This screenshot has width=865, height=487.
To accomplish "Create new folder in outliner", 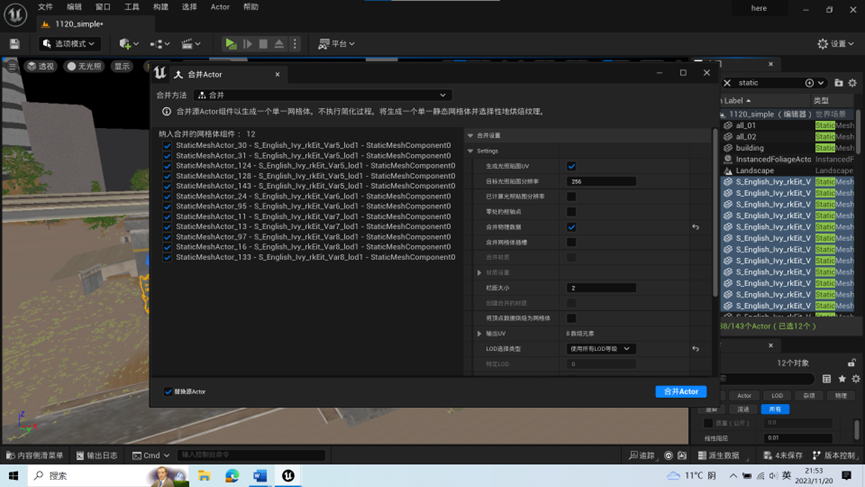I will coord(839,83).
